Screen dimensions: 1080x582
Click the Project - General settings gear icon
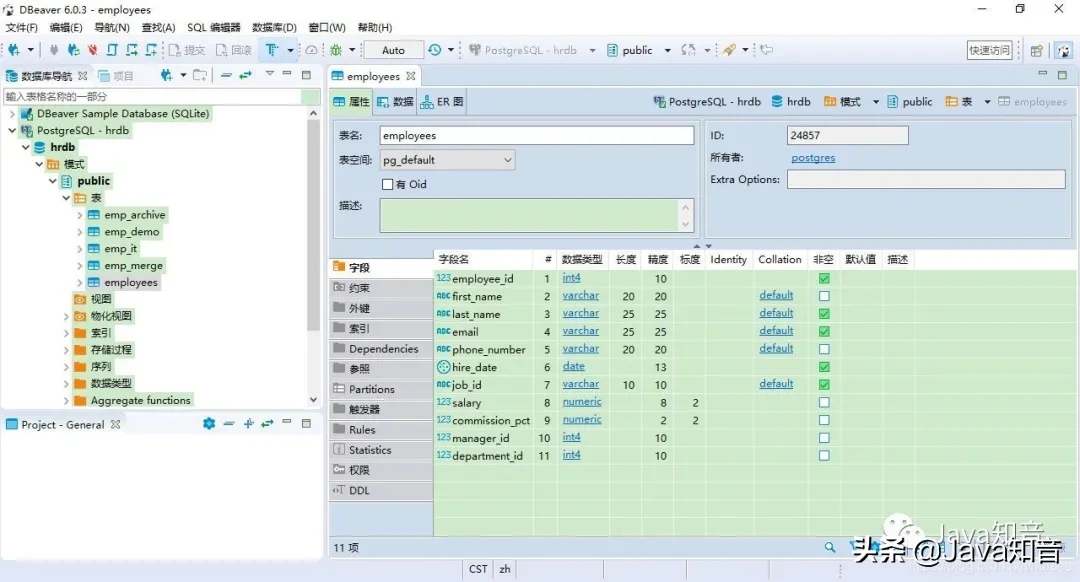click(209, 424)
